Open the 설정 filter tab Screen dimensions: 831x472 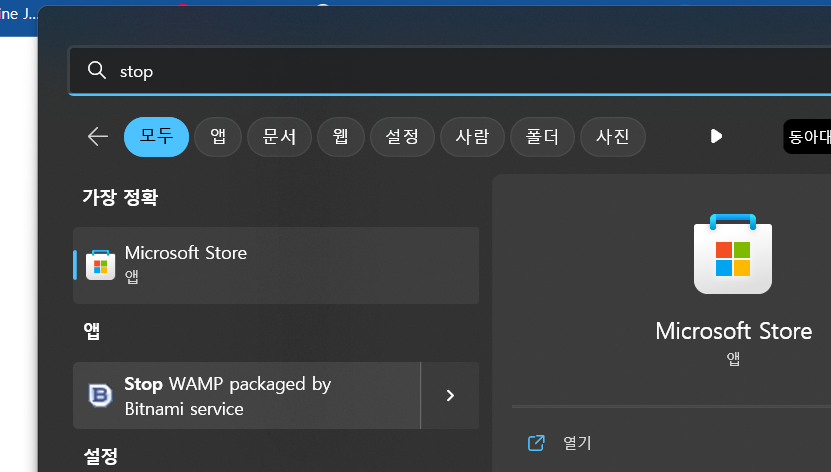click(402, 137)
